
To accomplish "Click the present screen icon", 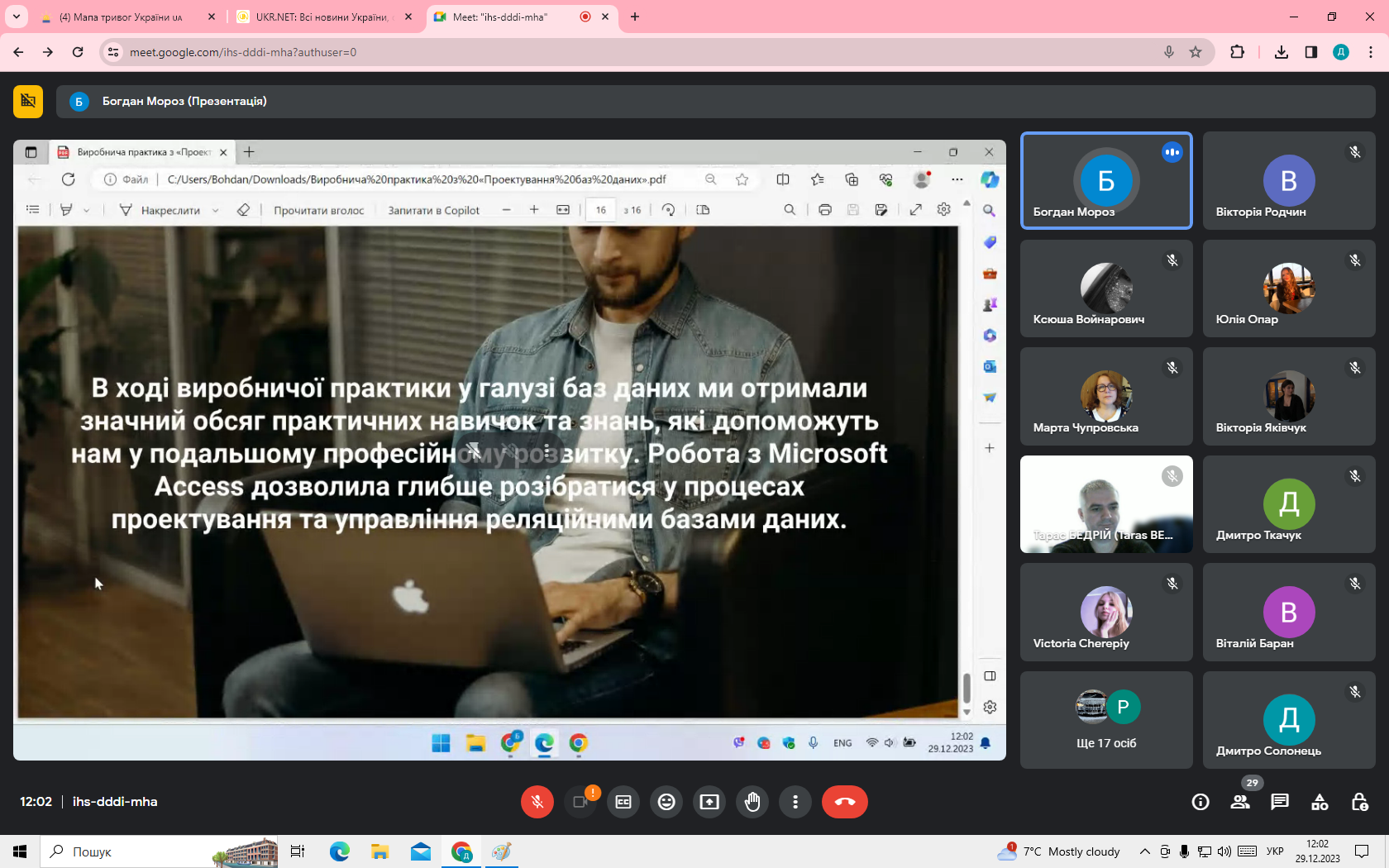I will (x=709, y=802).
